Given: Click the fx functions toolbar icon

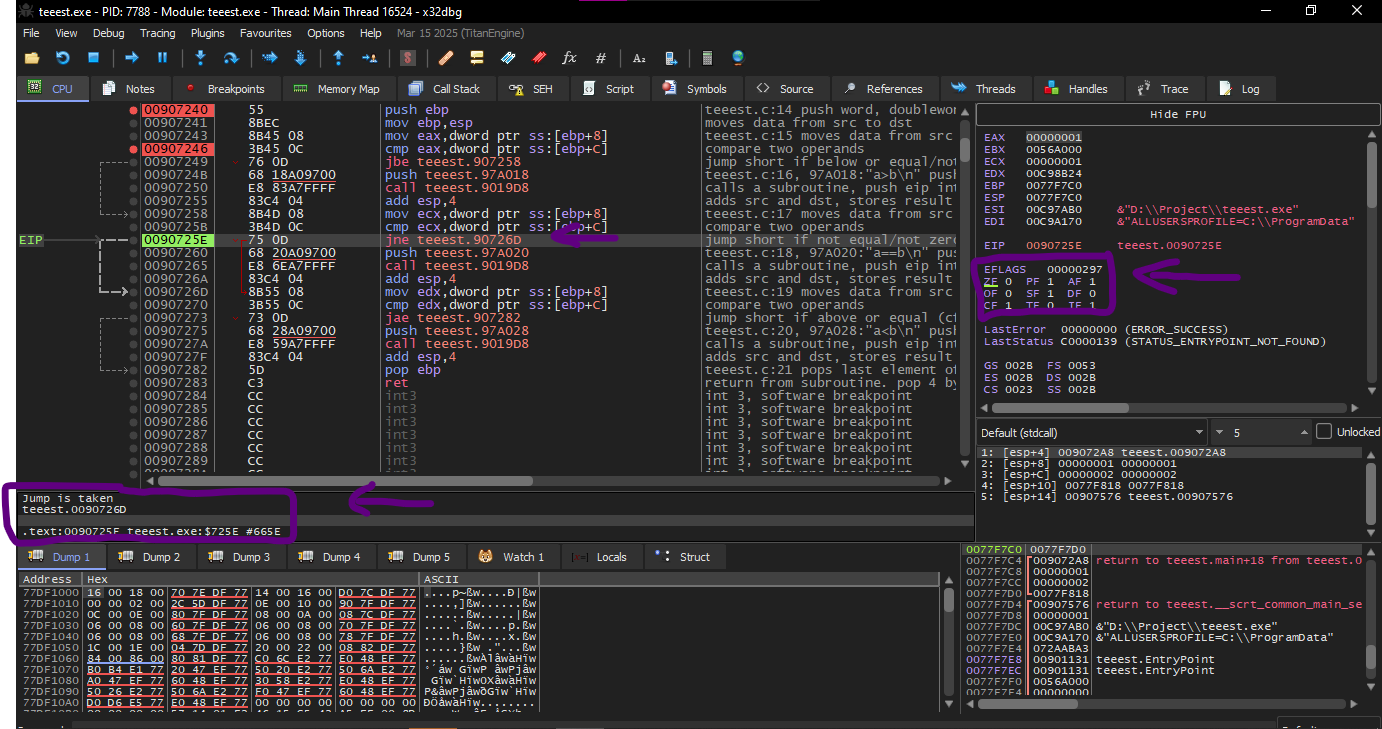Looking at the screenshot, I should [x=570, y=58].
